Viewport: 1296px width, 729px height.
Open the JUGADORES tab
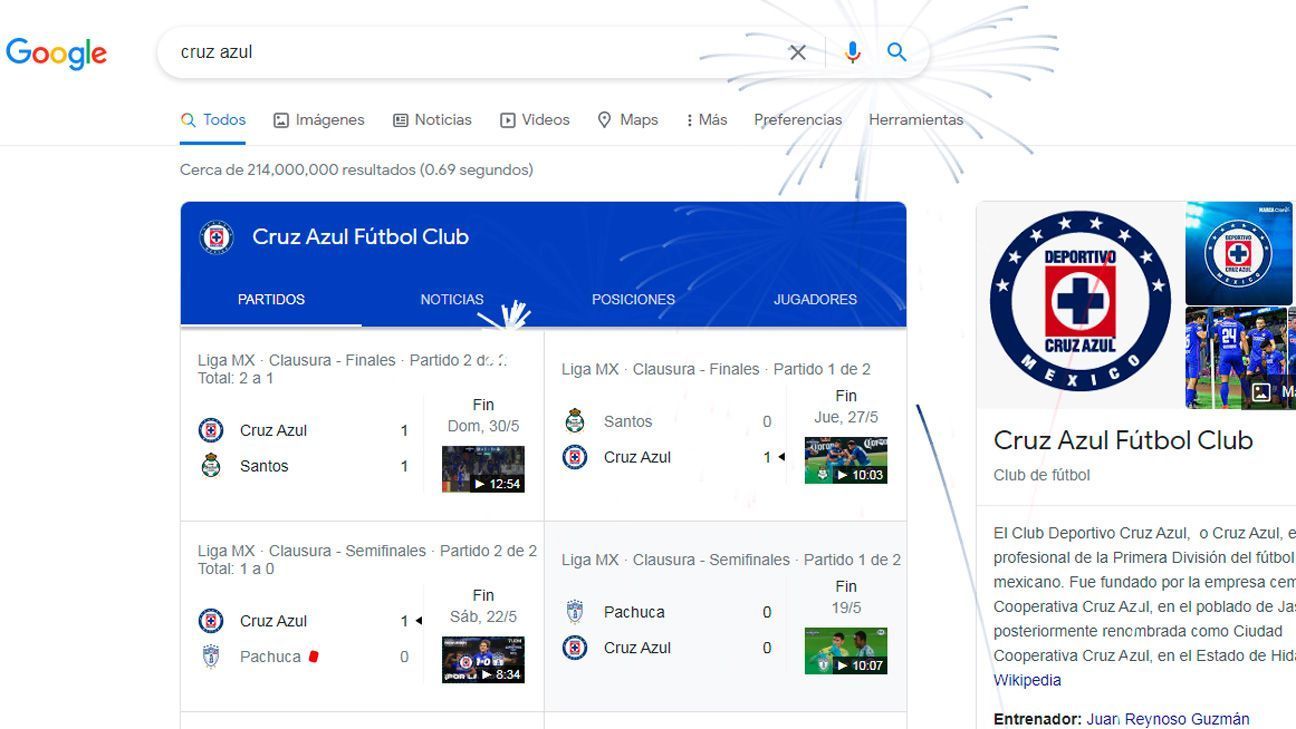point(815,299)
